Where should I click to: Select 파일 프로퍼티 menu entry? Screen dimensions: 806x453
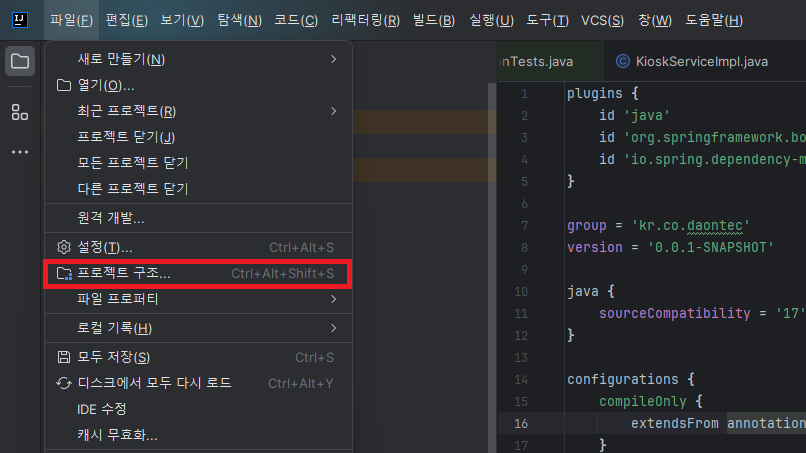pos(198,299)
